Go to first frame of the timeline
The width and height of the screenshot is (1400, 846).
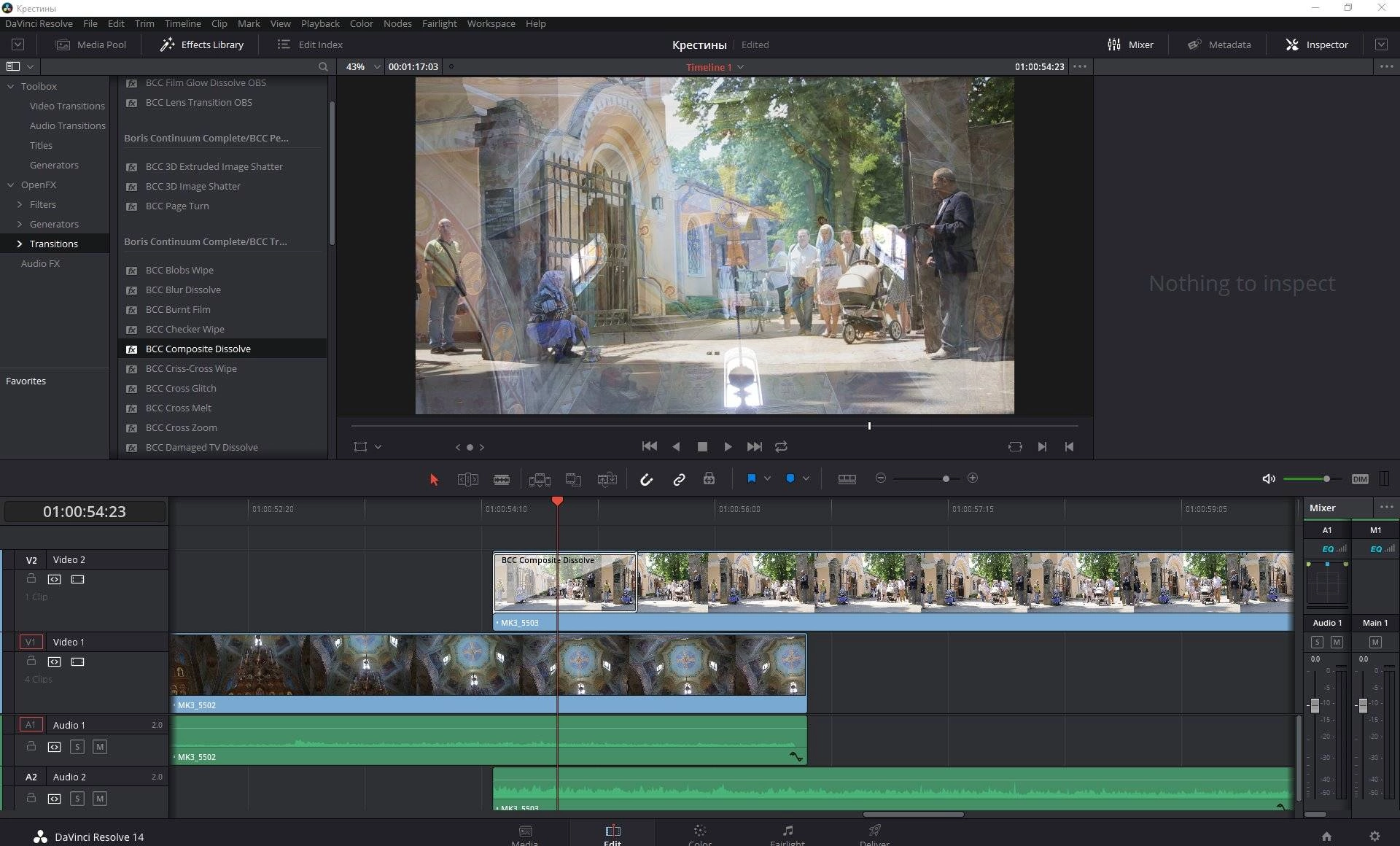coord(649,446)
